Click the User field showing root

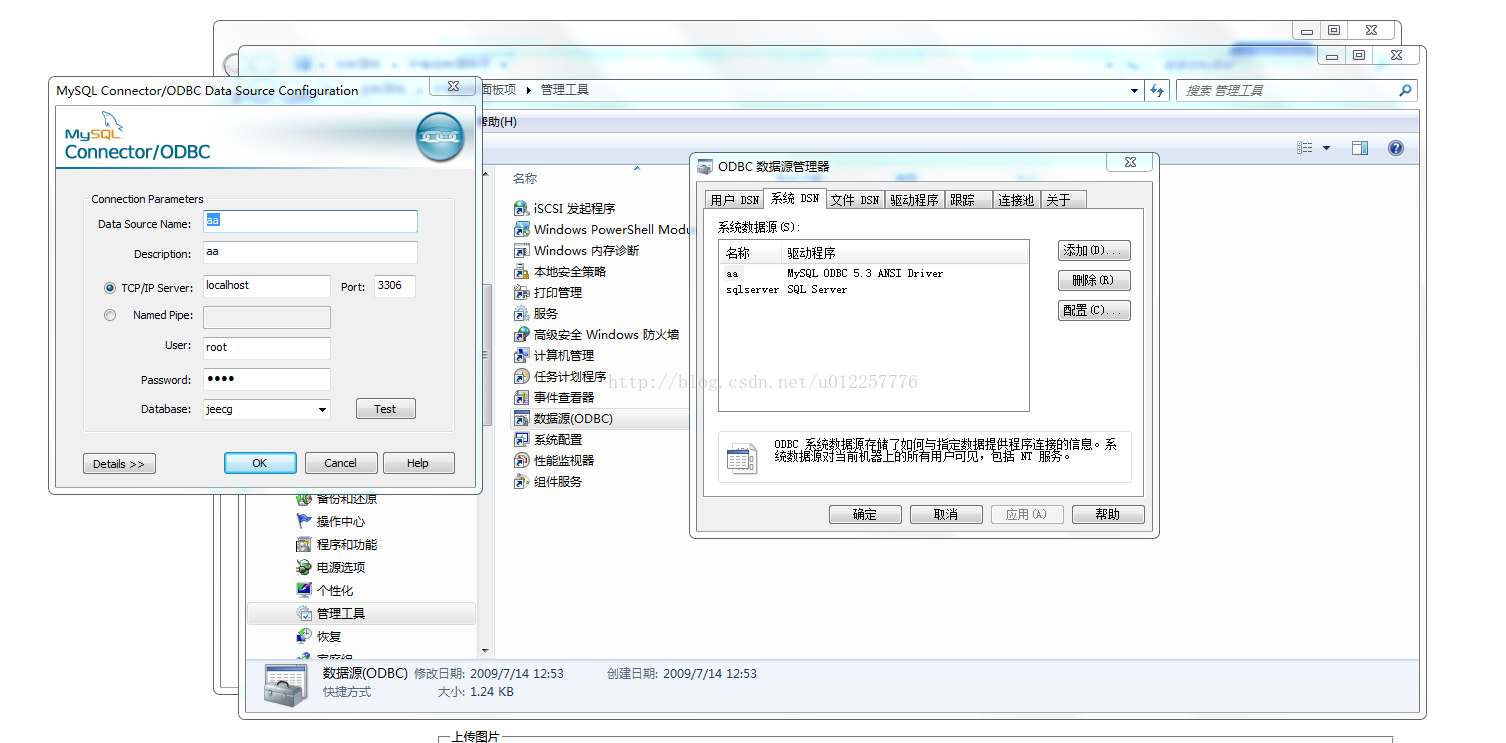[x=267, y=348]
